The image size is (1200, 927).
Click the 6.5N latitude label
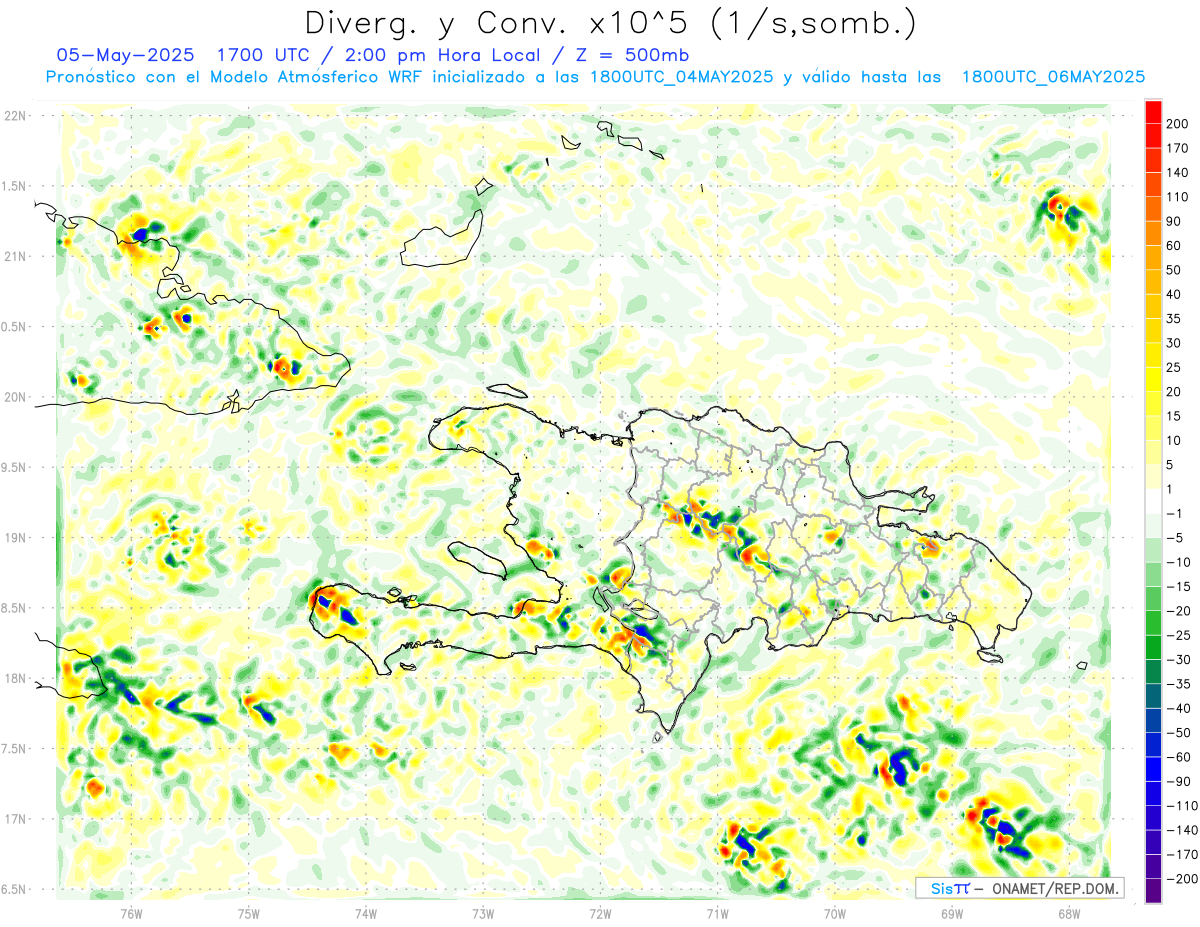coord(15,889)
